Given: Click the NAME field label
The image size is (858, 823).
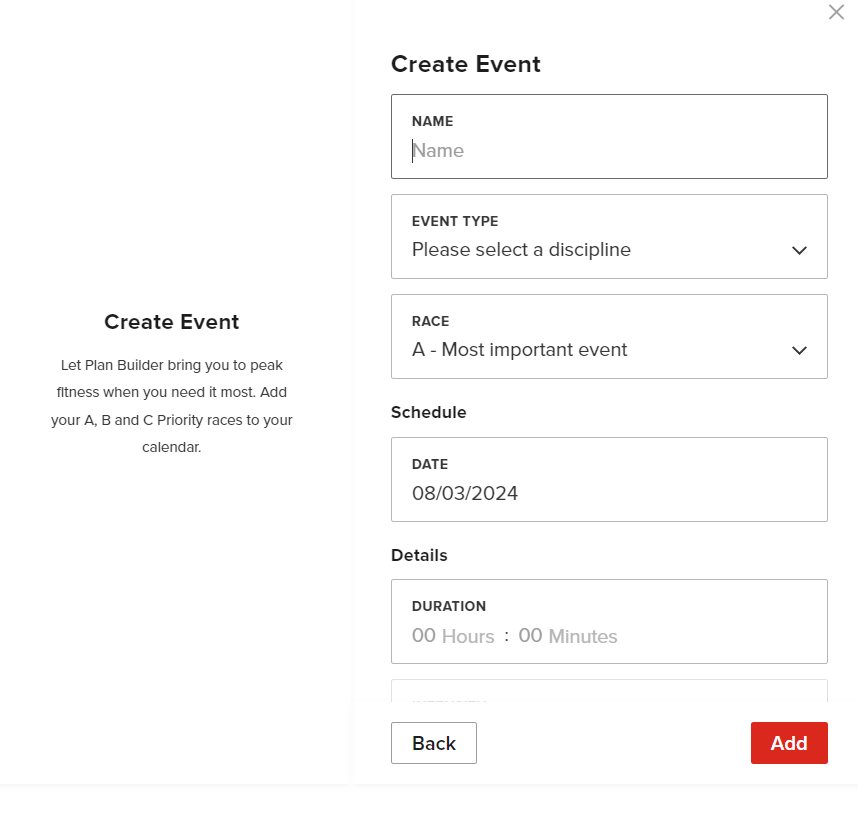Looking at the screenshot, I should pos(432,121).
